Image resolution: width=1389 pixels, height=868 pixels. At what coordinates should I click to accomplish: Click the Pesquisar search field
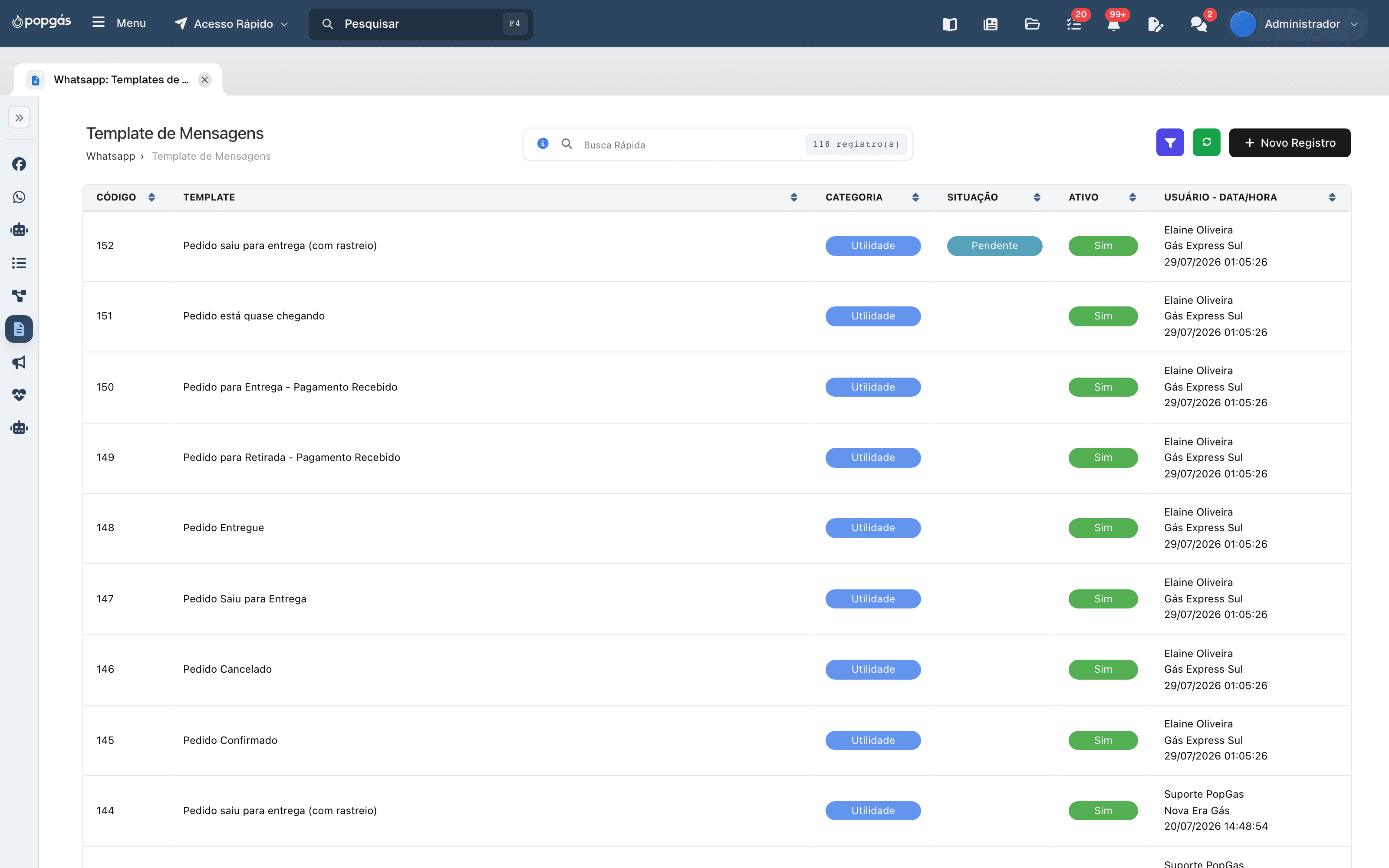point(421,23)
